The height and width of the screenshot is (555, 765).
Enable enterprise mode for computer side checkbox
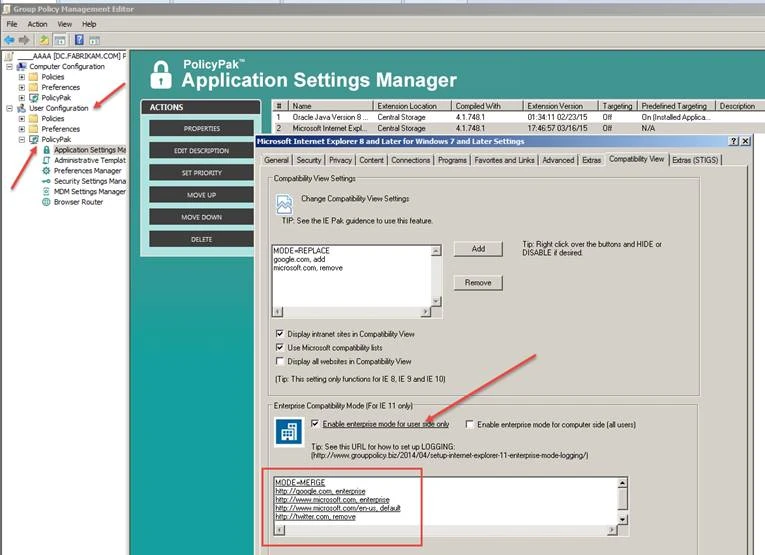click(x=471, y=425)
